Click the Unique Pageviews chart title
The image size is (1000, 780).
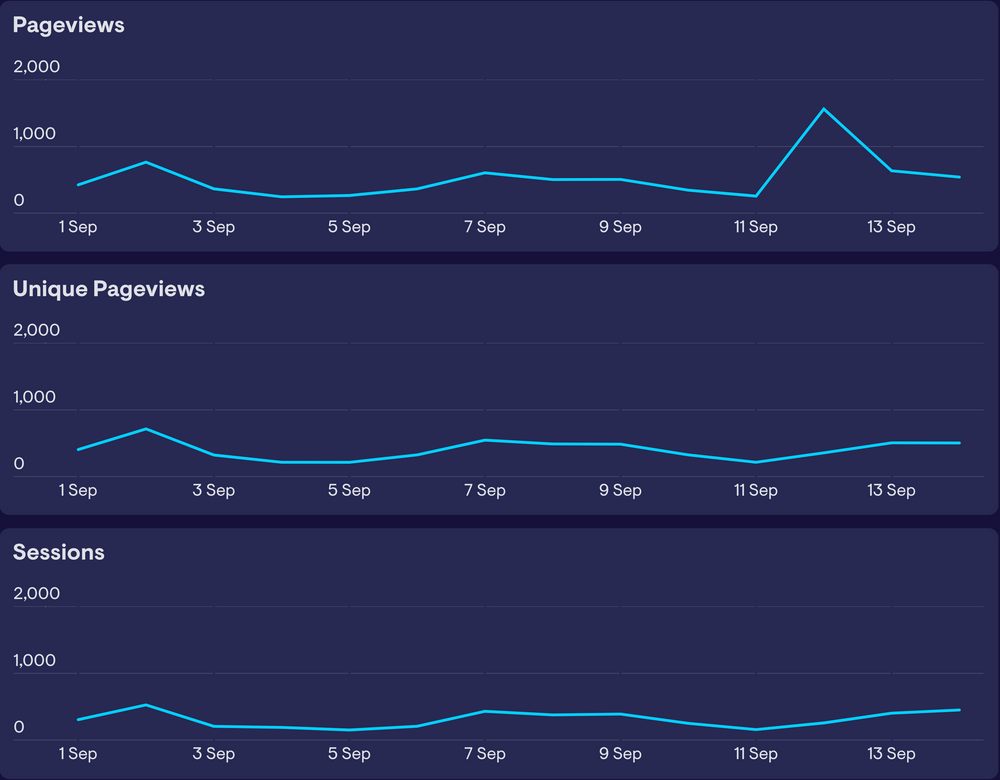tap(108, 289)
